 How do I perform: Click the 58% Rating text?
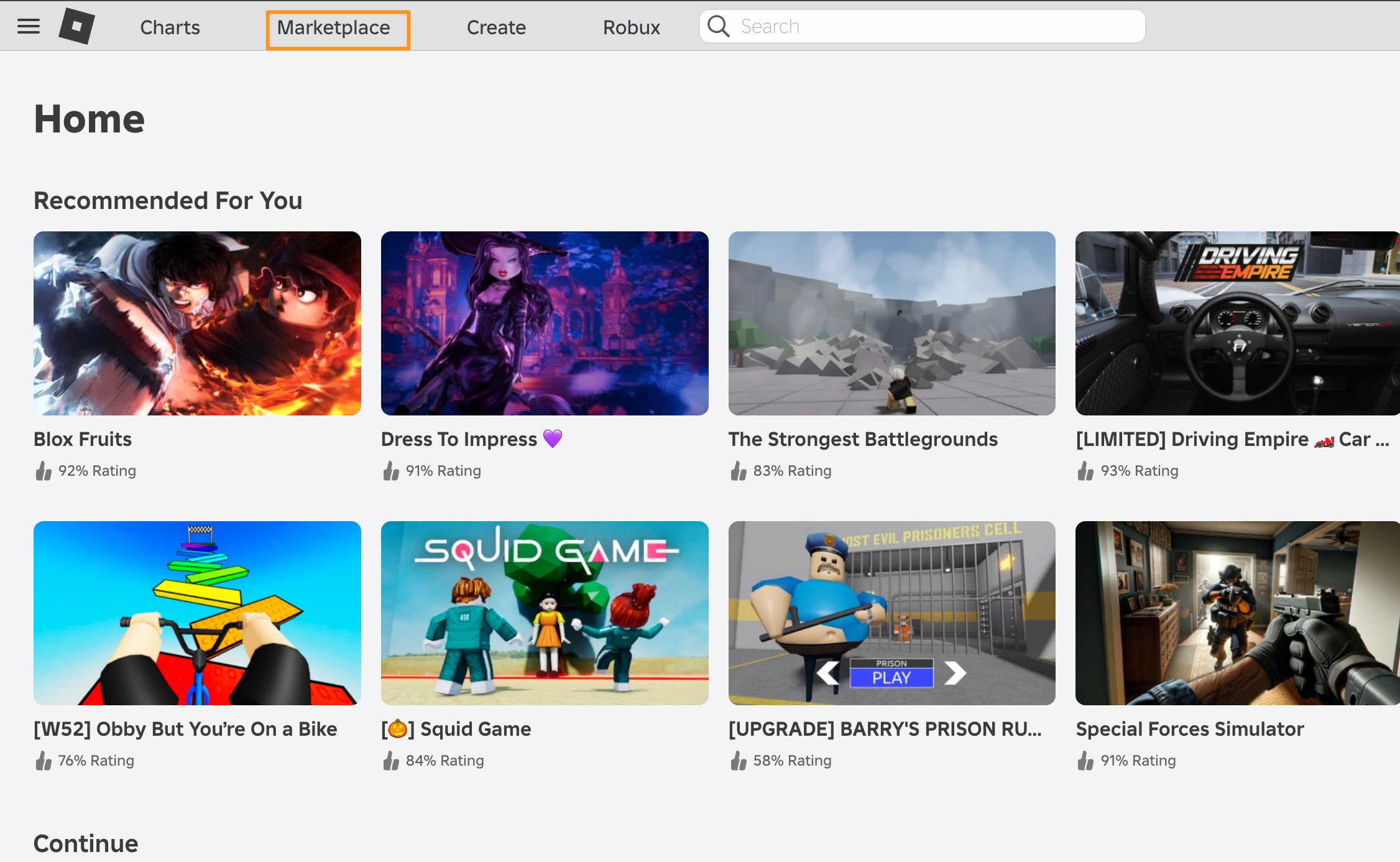[x=792, y=761]
